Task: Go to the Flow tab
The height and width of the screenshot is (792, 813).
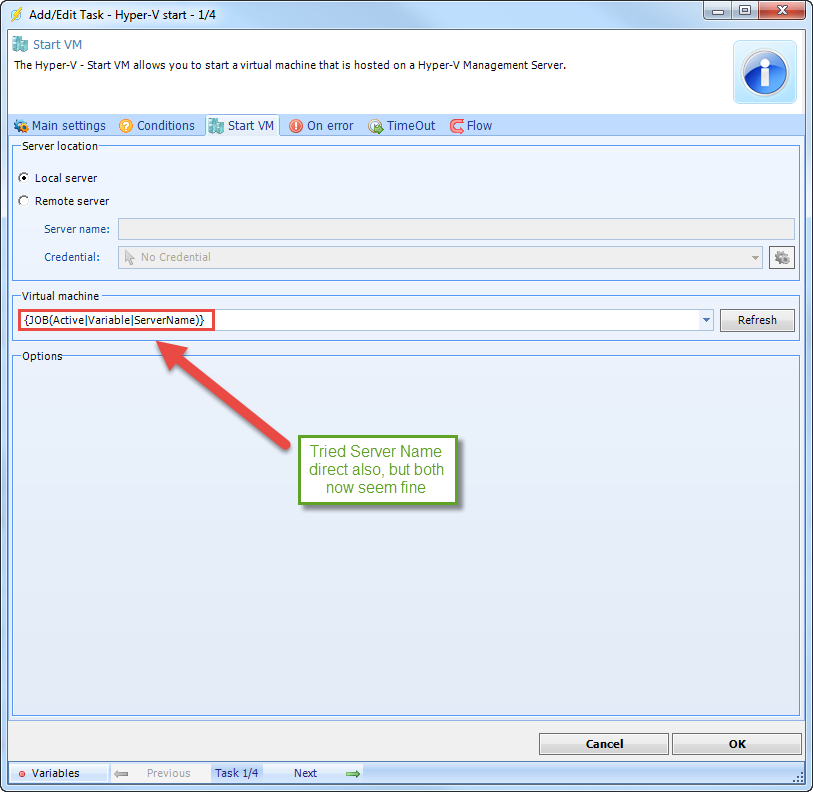Action: tap(471, 126)
